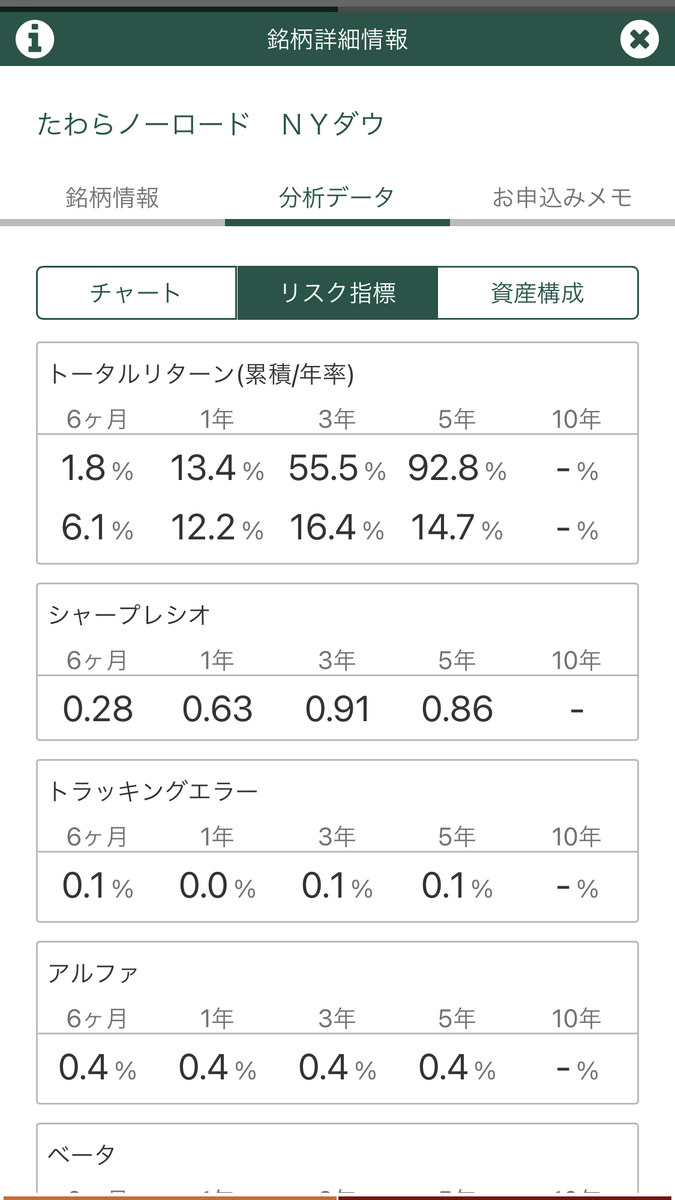Tap the 5-year cumulative return 92.8%

tap(457, 469)
